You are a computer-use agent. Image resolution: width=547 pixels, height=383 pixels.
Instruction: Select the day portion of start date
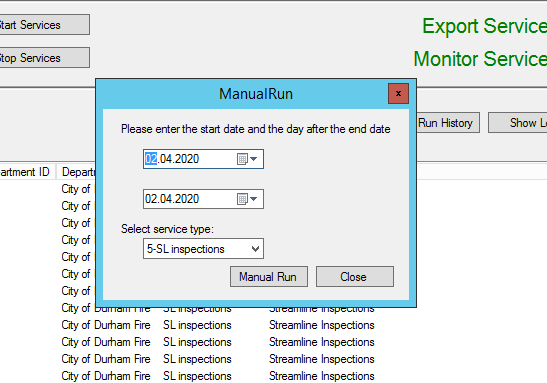[151, 159]
